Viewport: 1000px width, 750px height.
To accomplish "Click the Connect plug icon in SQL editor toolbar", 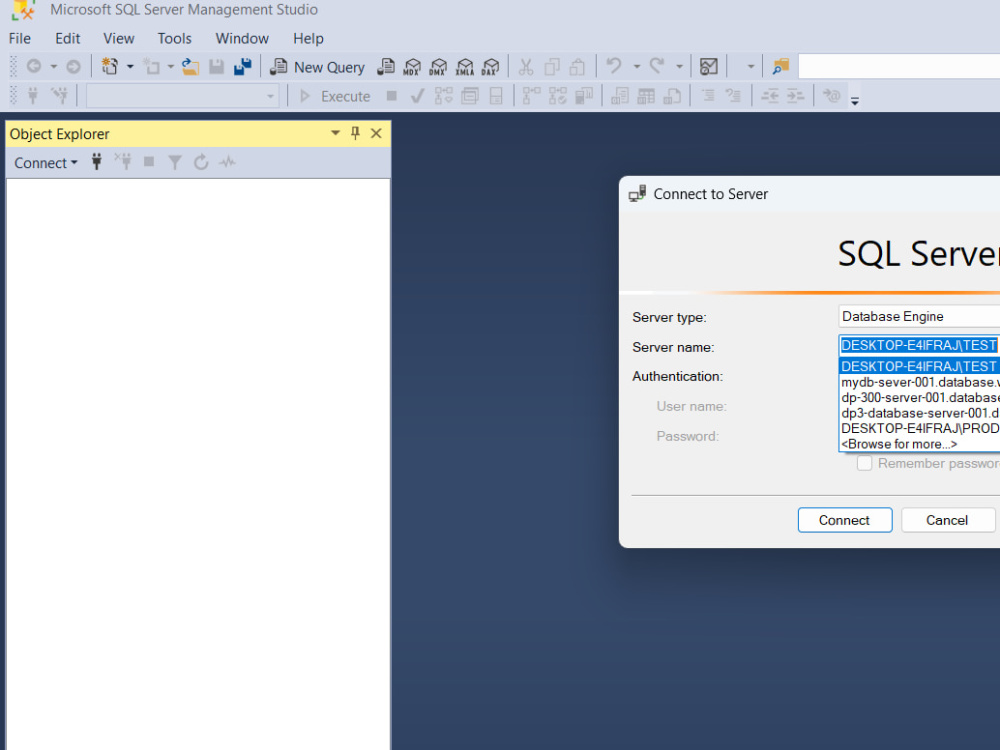I will point(33,96).
